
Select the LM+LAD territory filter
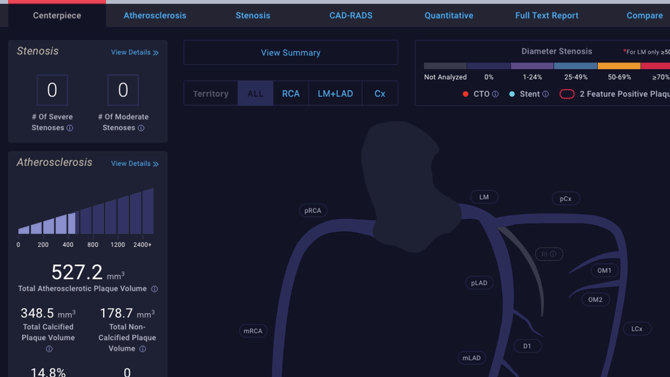coord(335,94)
